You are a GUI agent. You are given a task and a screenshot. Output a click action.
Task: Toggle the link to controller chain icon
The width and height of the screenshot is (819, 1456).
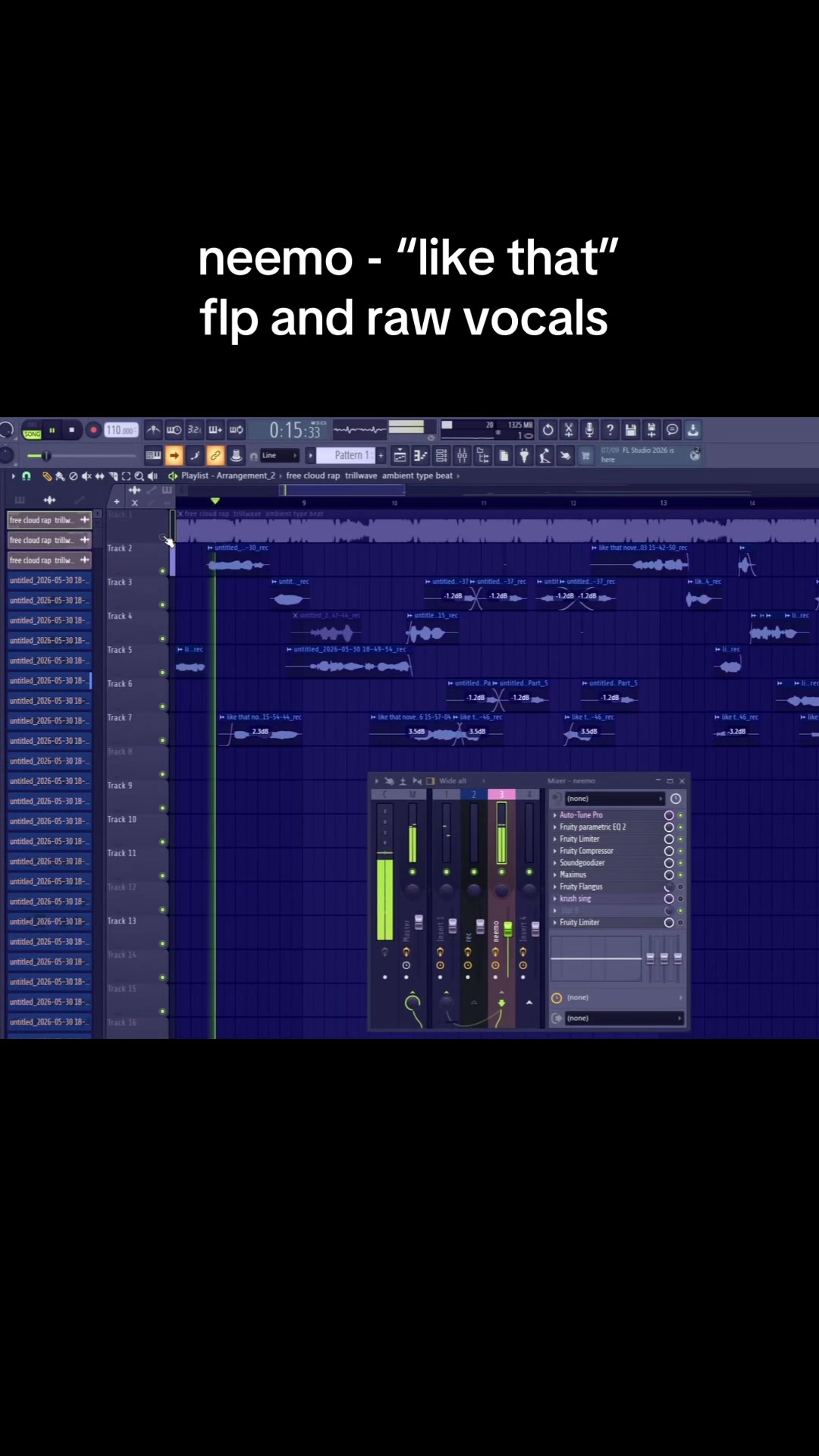tap(215, 455)
